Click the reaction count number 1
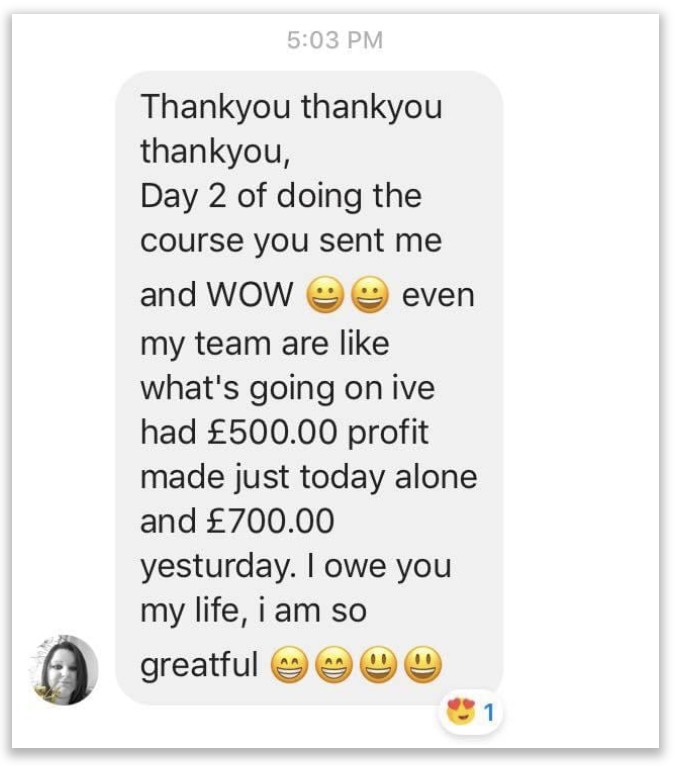 pyautogui.click(x=489, y=713)
